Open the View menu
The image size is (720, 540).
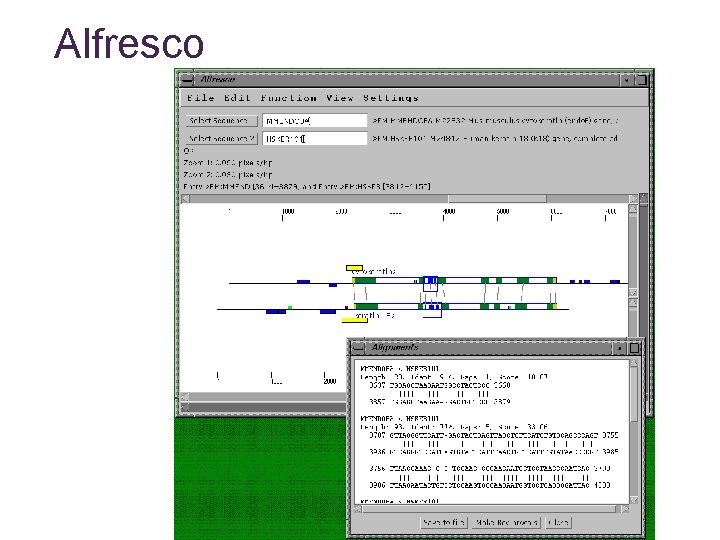[x=340, y=98]
